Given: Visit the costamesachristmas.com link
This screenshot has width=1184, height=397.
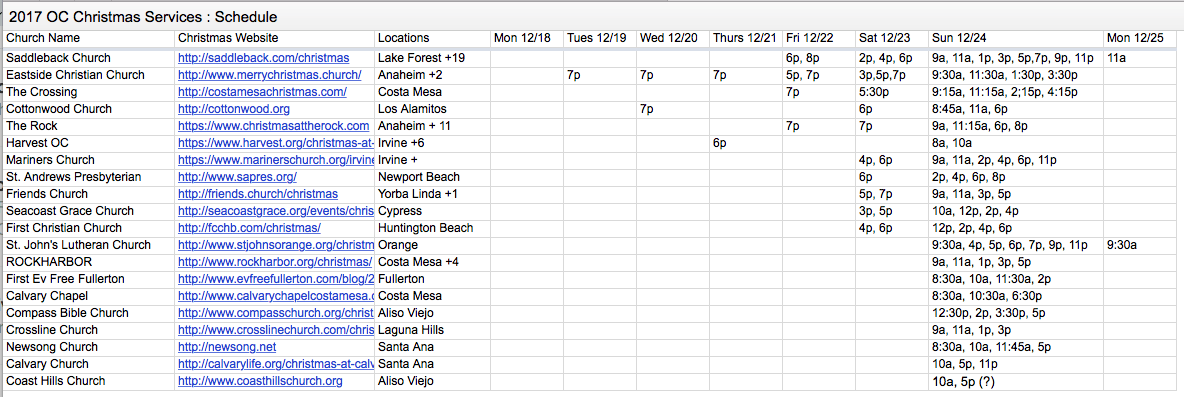Looking at the screenshot, I should click(262, 92).
